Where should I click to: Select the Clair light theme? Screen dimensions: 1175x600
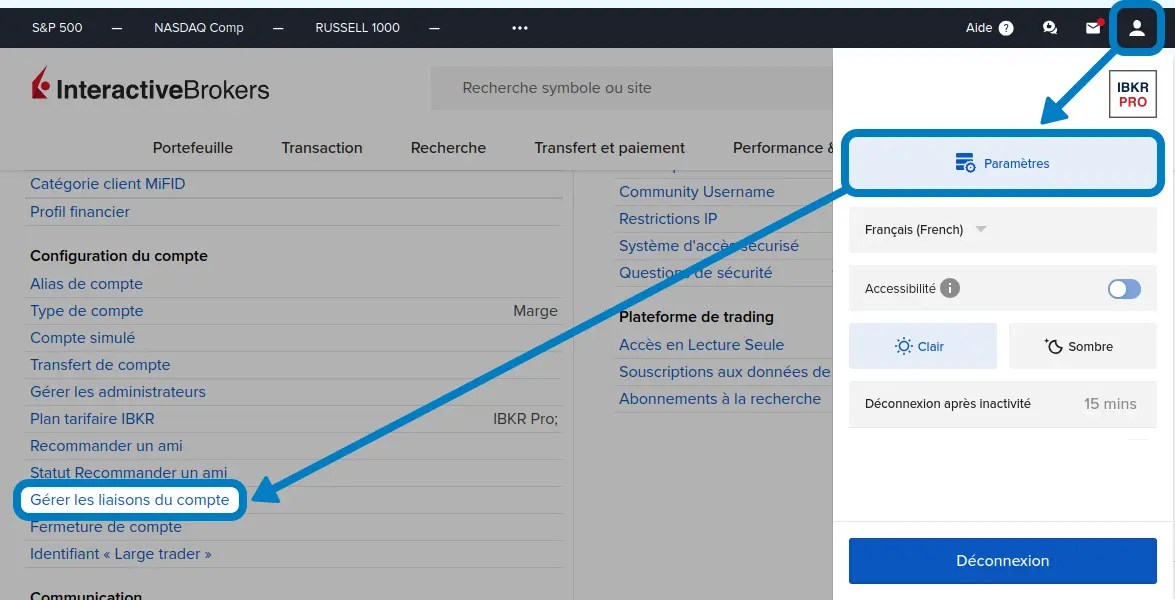[922, 346]
